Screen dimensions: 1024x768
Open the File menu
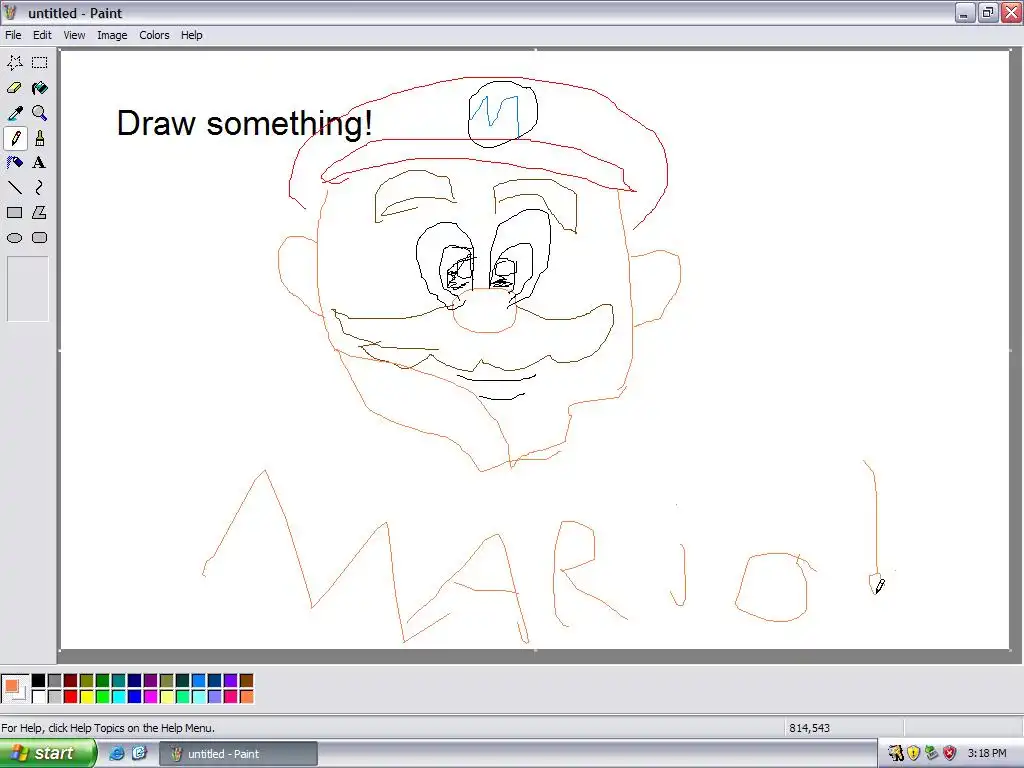[13, 35]
